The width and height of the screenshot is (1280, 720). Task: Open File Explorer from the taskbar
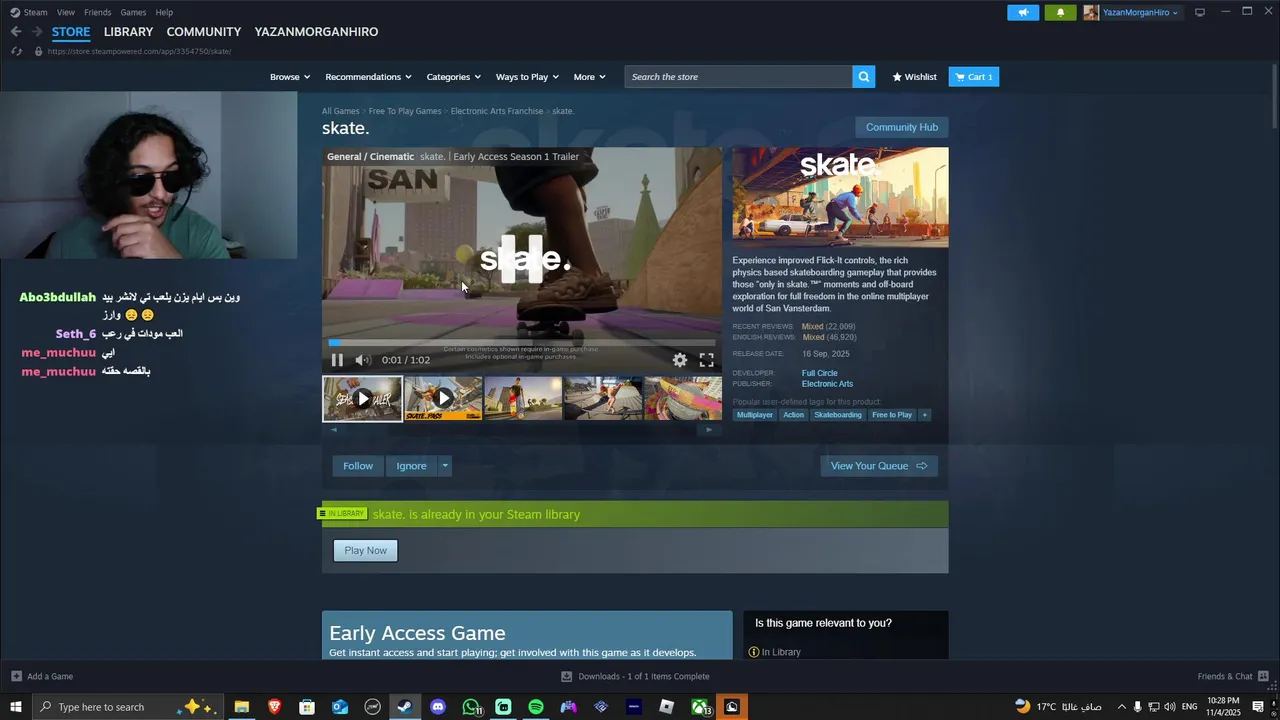241,707
